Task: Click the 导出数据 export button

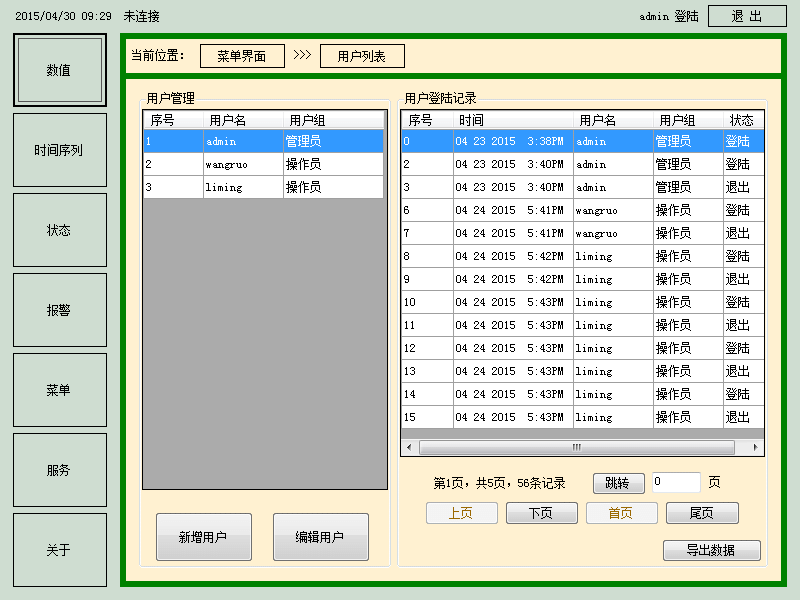Action: coord(711,550)
